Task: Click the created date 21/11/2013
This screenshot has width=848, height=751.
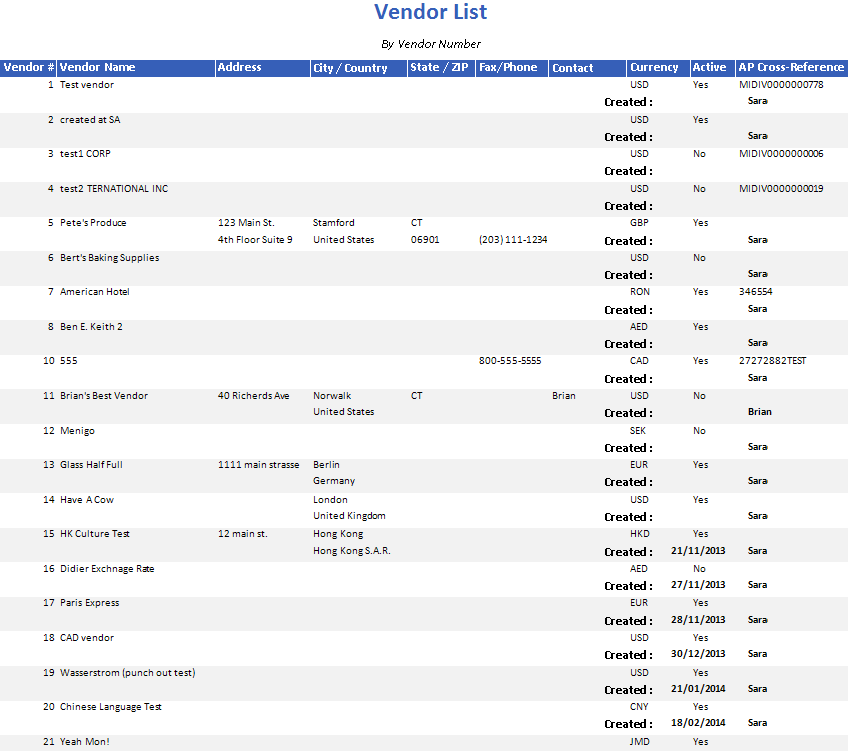Action: pyautogui.click(x=698, y=551)
